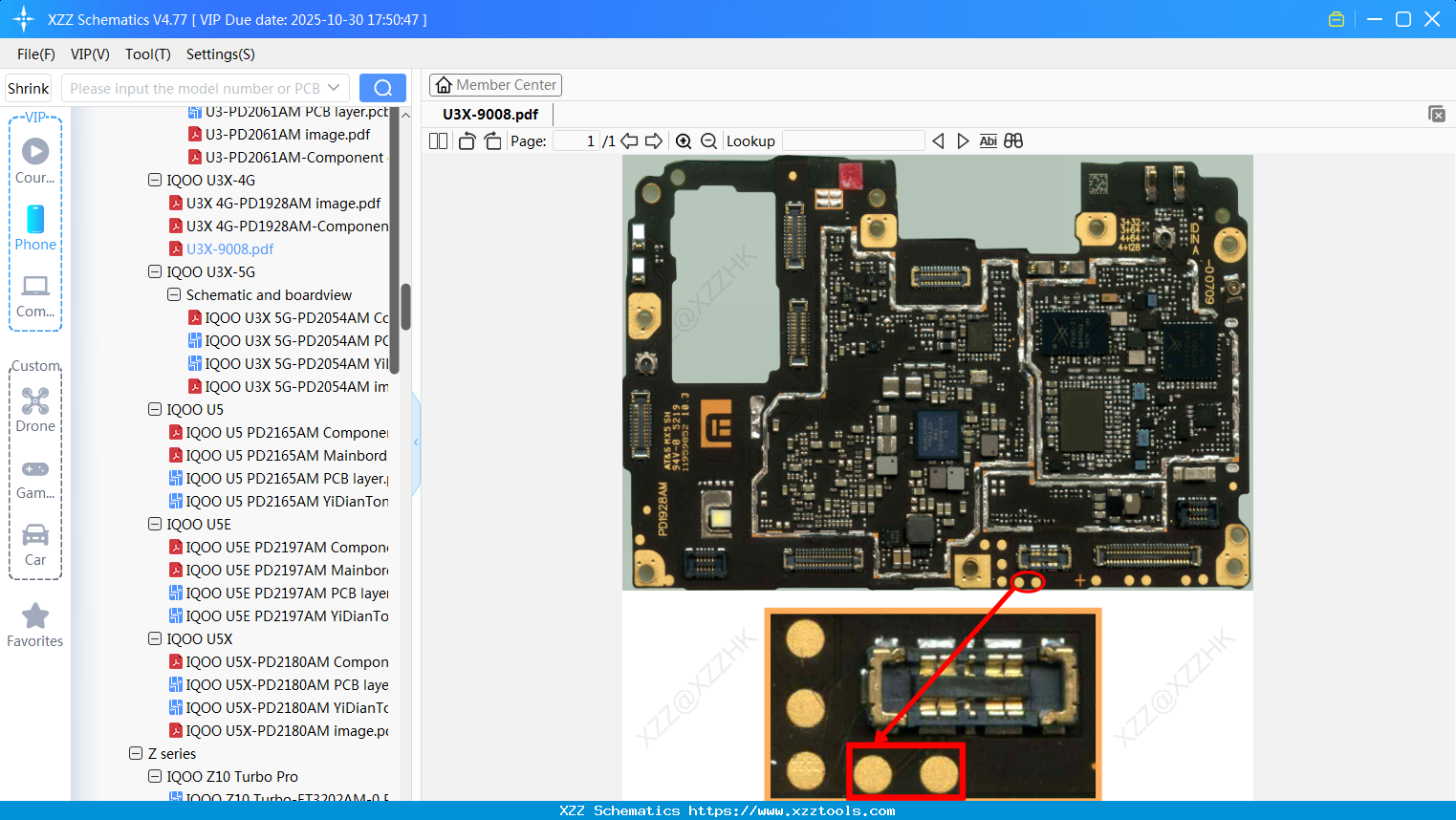Collapse Schematic and boardview folder
The height and width of the screenshot is (820, 1456).
coord(174,294)
